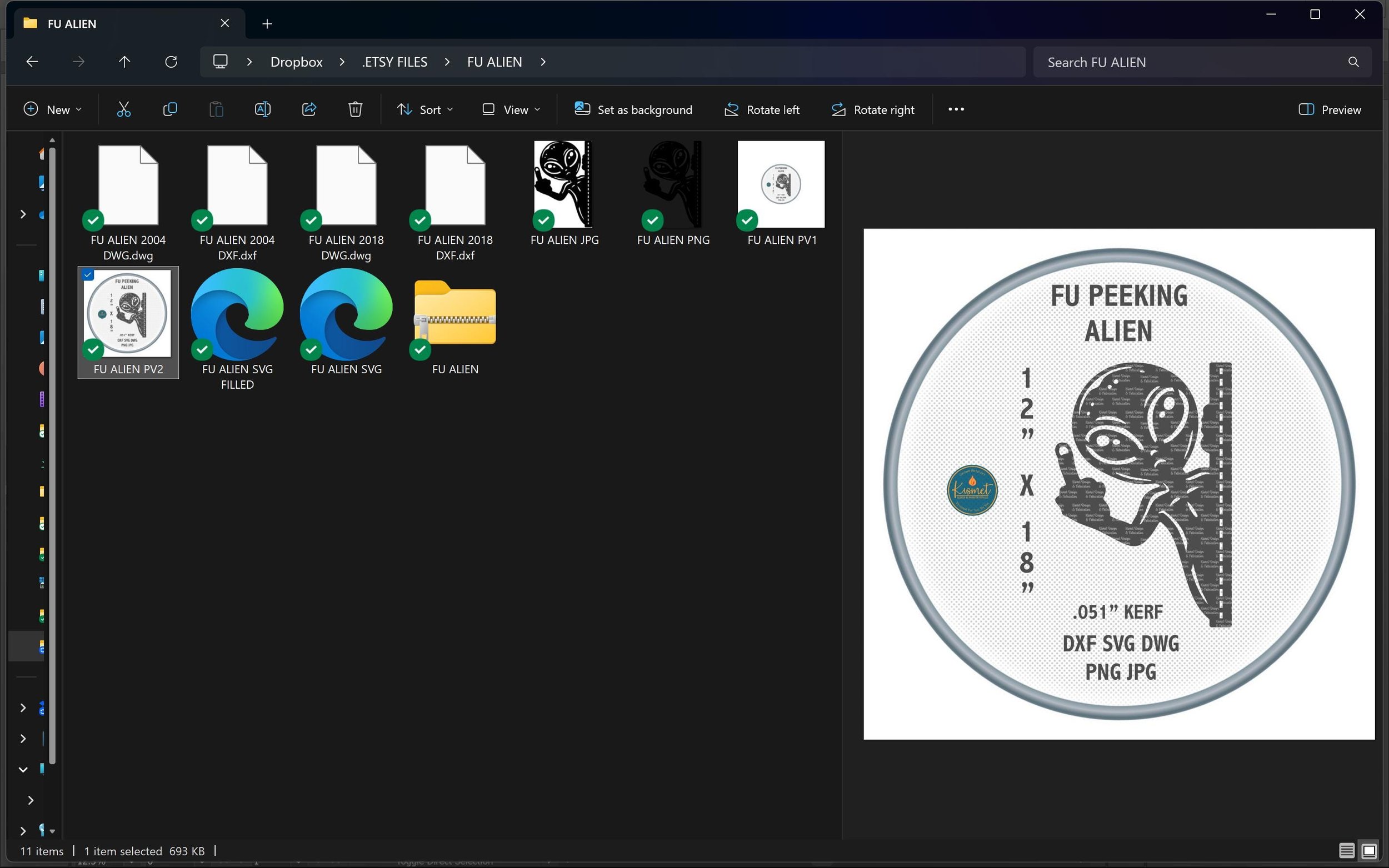Click the Cut scissors icon
Viewport: 1389px width, 868px height.
(x=123, y=109)
